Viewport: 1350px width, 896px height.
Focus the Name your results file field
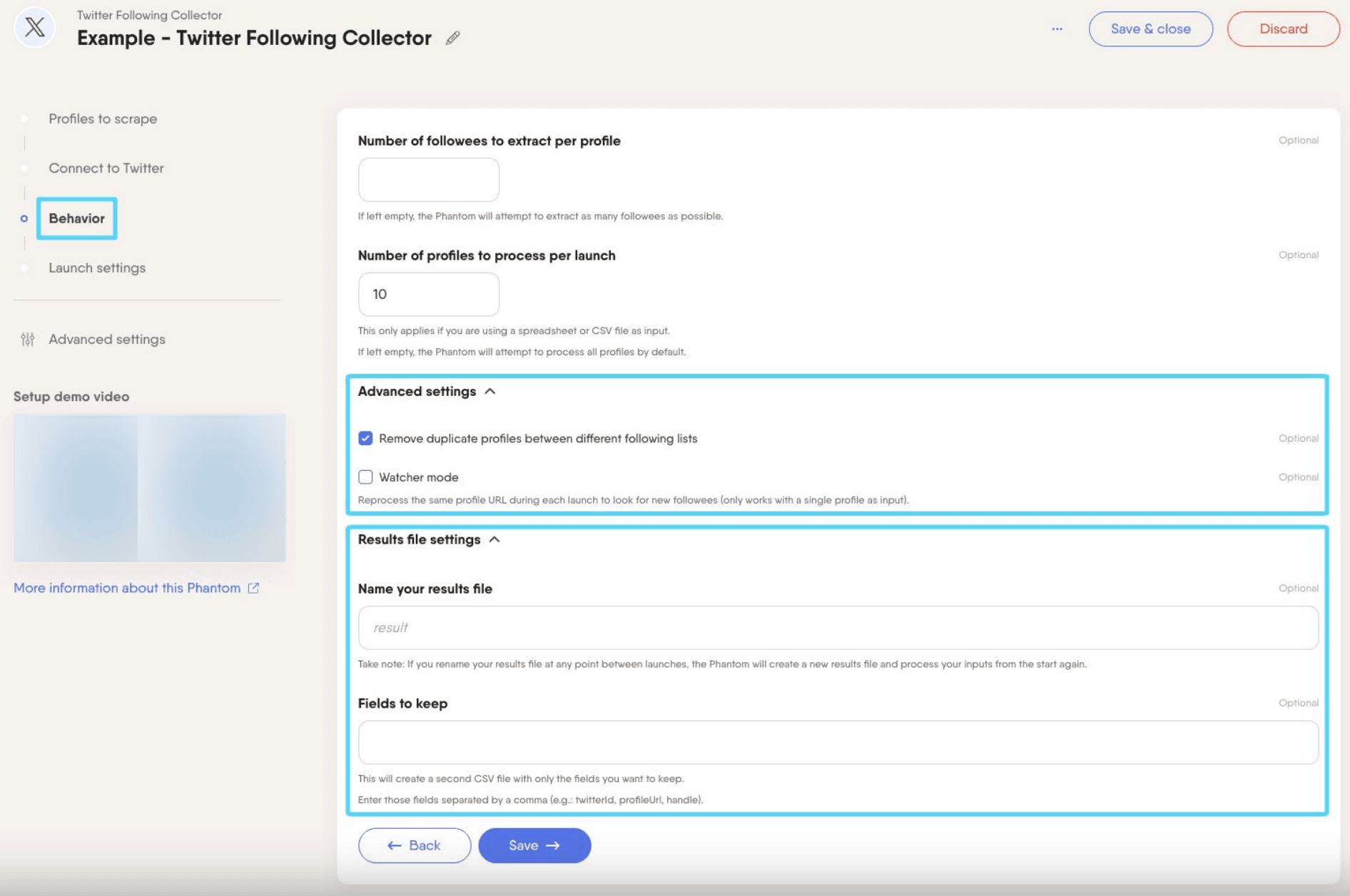(x=838, y=628)
